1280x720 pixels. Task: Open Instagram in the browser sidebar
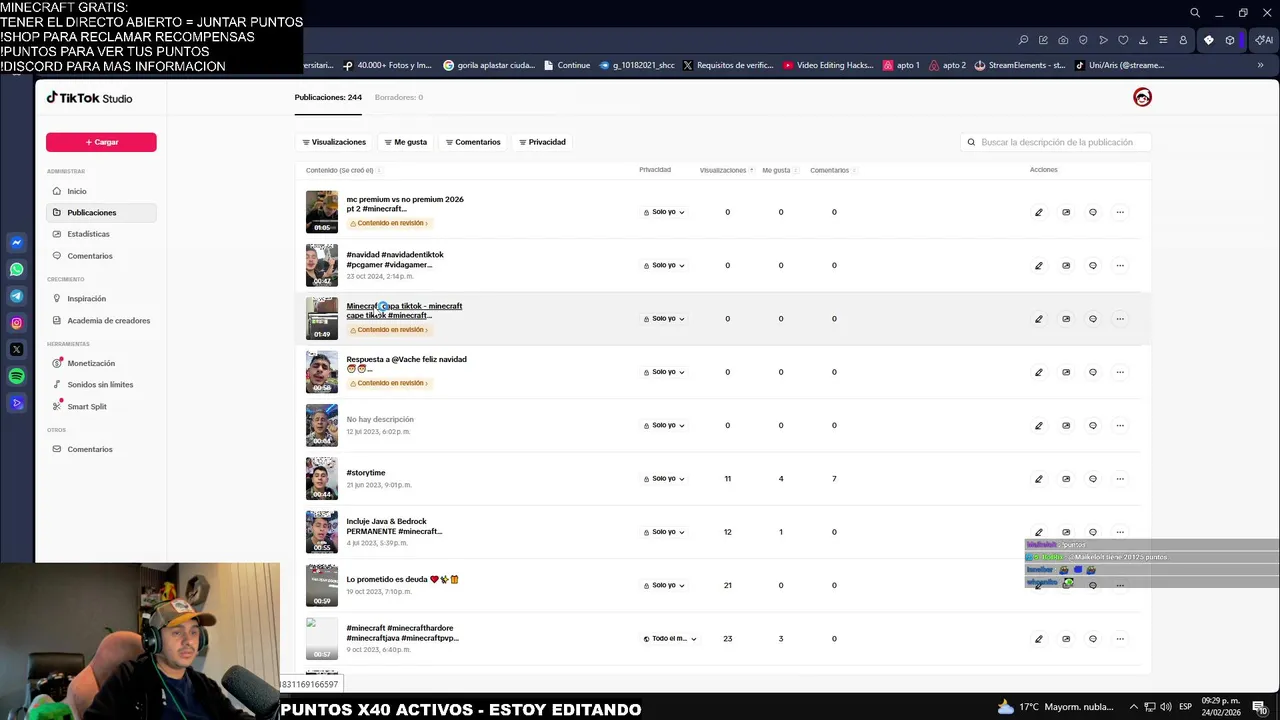[16, 323]
